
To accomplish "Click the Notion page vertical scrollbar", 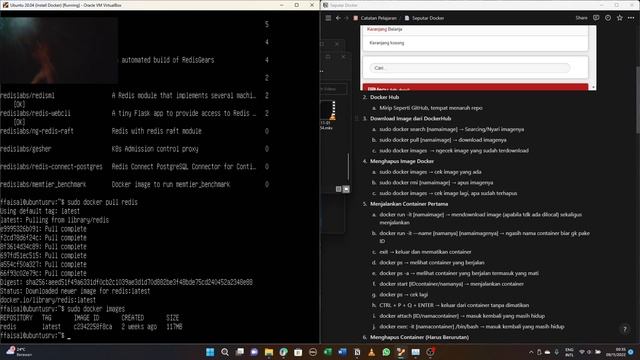I will [x=638, y=99].
